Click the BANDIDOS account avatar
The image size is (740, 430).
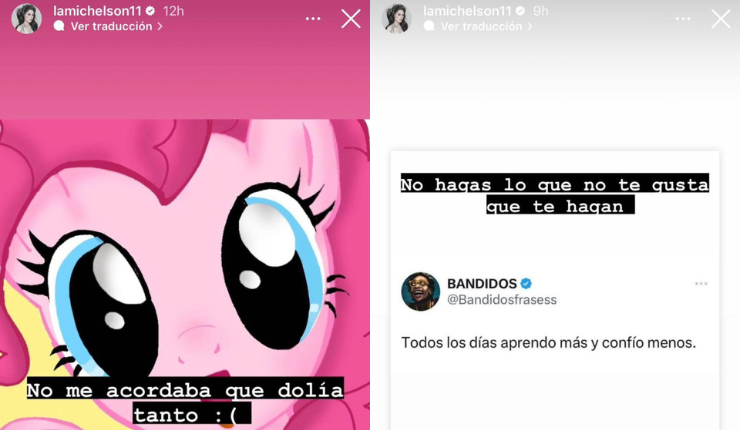[x=420, y=291]
